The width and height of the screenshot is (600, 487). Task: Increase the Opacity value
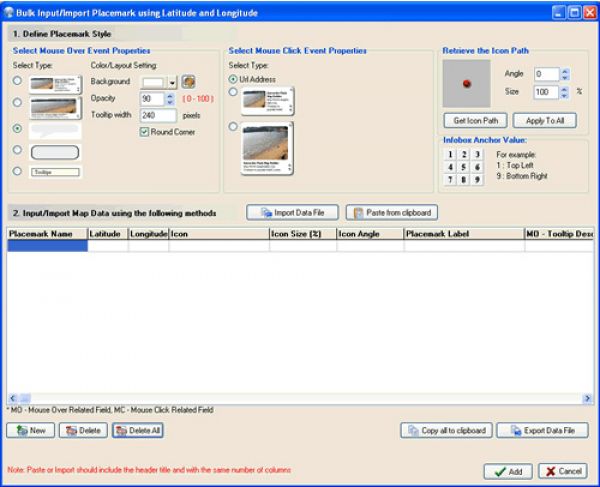click(x=170, y=96)
